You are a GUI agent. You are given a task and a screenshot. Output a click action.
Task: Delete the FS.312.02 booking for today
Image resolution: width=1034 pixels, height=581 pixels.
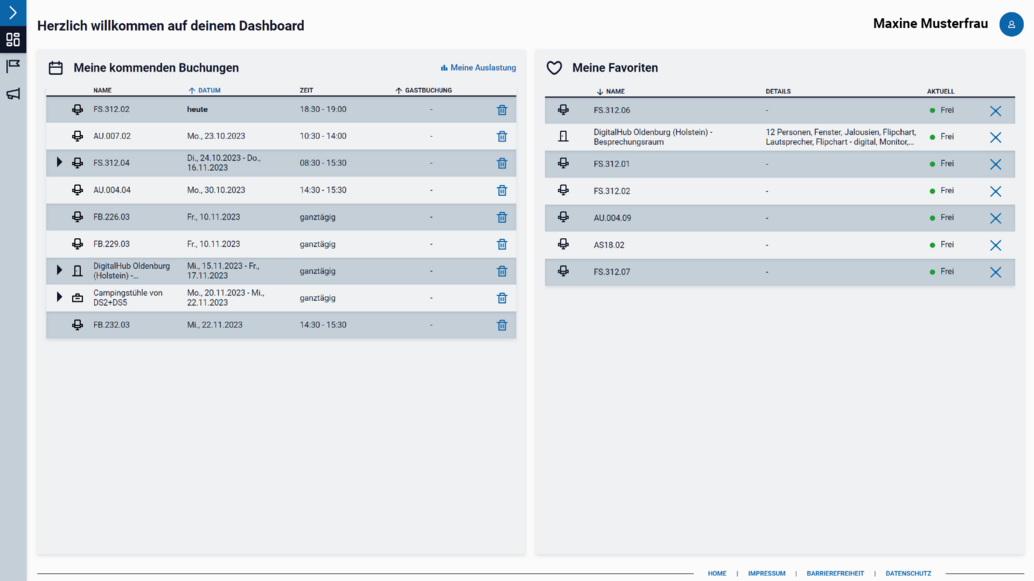pos(502,109)
